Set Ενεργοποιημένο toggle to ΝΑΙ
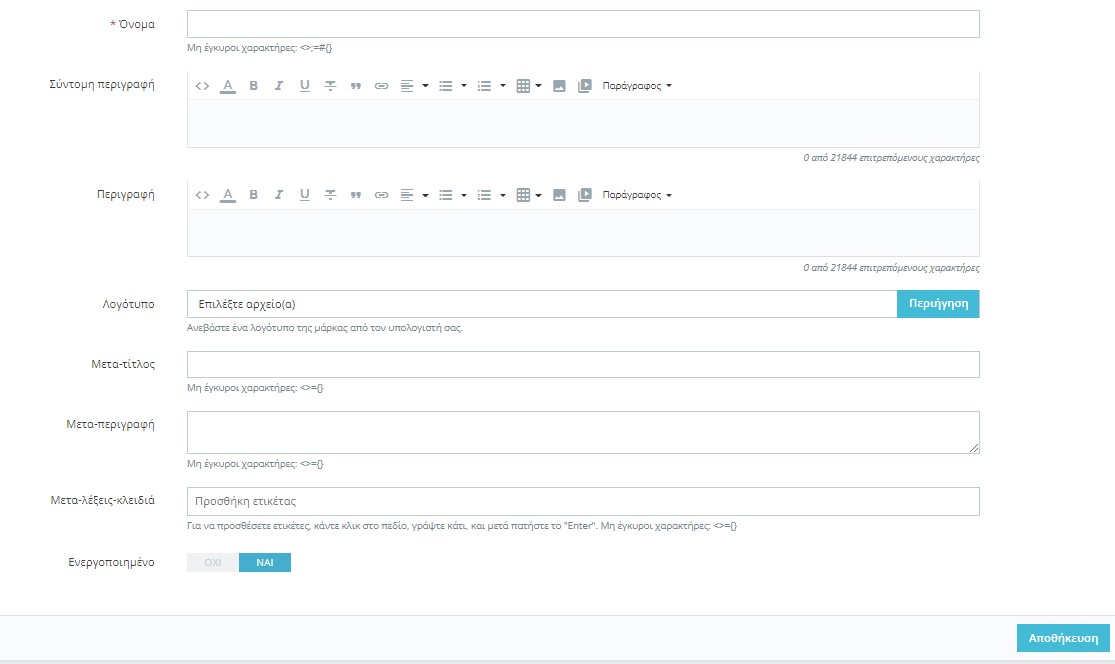Screen dimensions: 1115x664 point(265,563)
